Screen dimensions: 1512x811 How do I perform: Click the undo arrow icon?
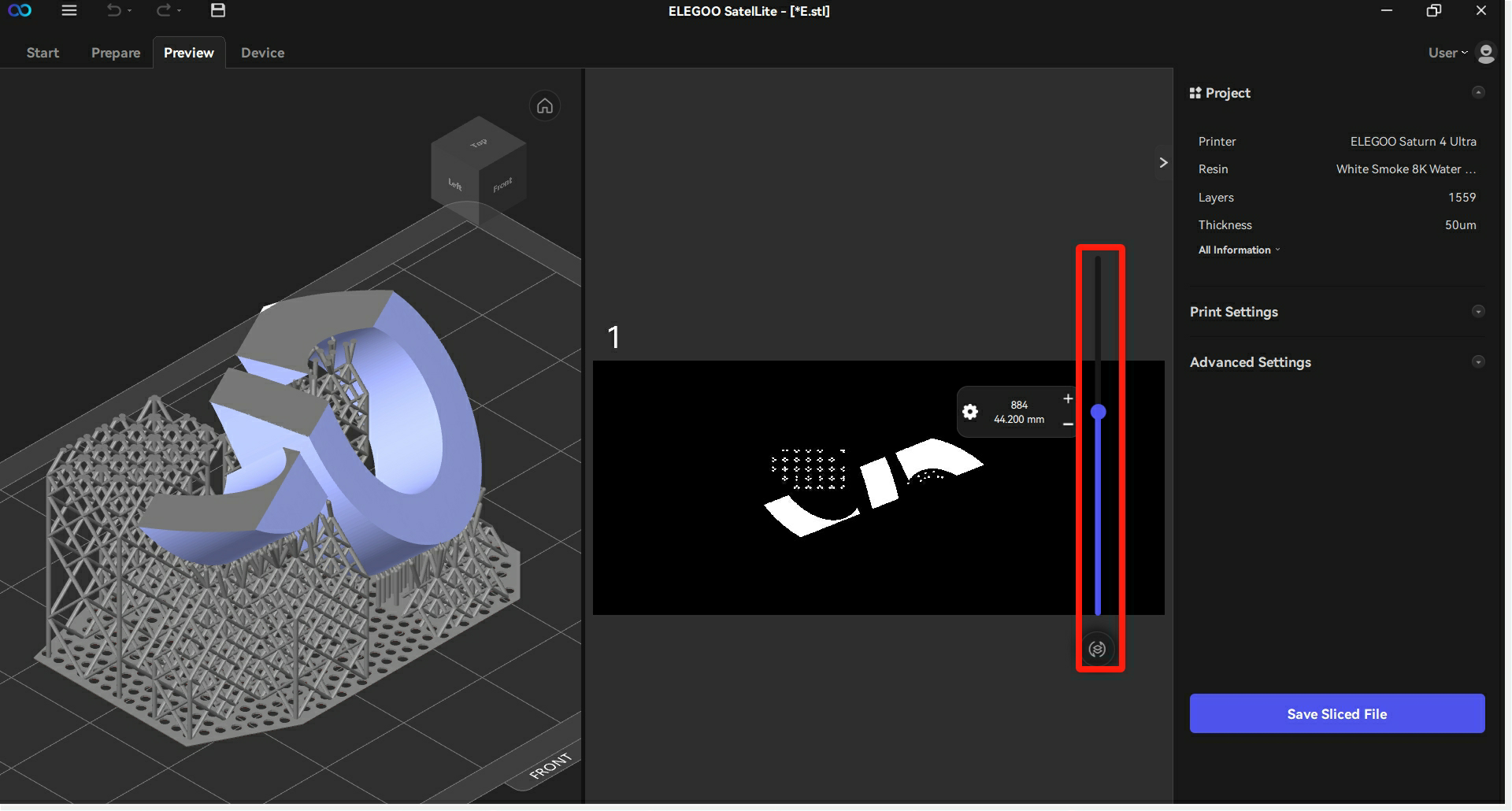[x=114, y=10]
